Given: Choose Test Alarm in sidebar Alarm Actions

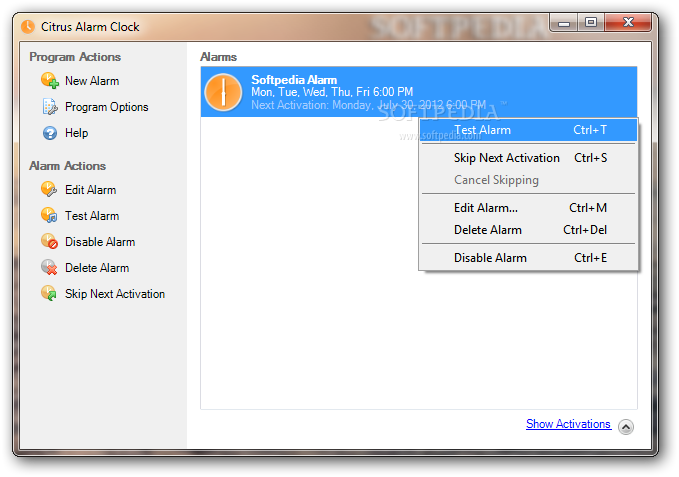Looking at the screenshot, I should click(92, 216).
